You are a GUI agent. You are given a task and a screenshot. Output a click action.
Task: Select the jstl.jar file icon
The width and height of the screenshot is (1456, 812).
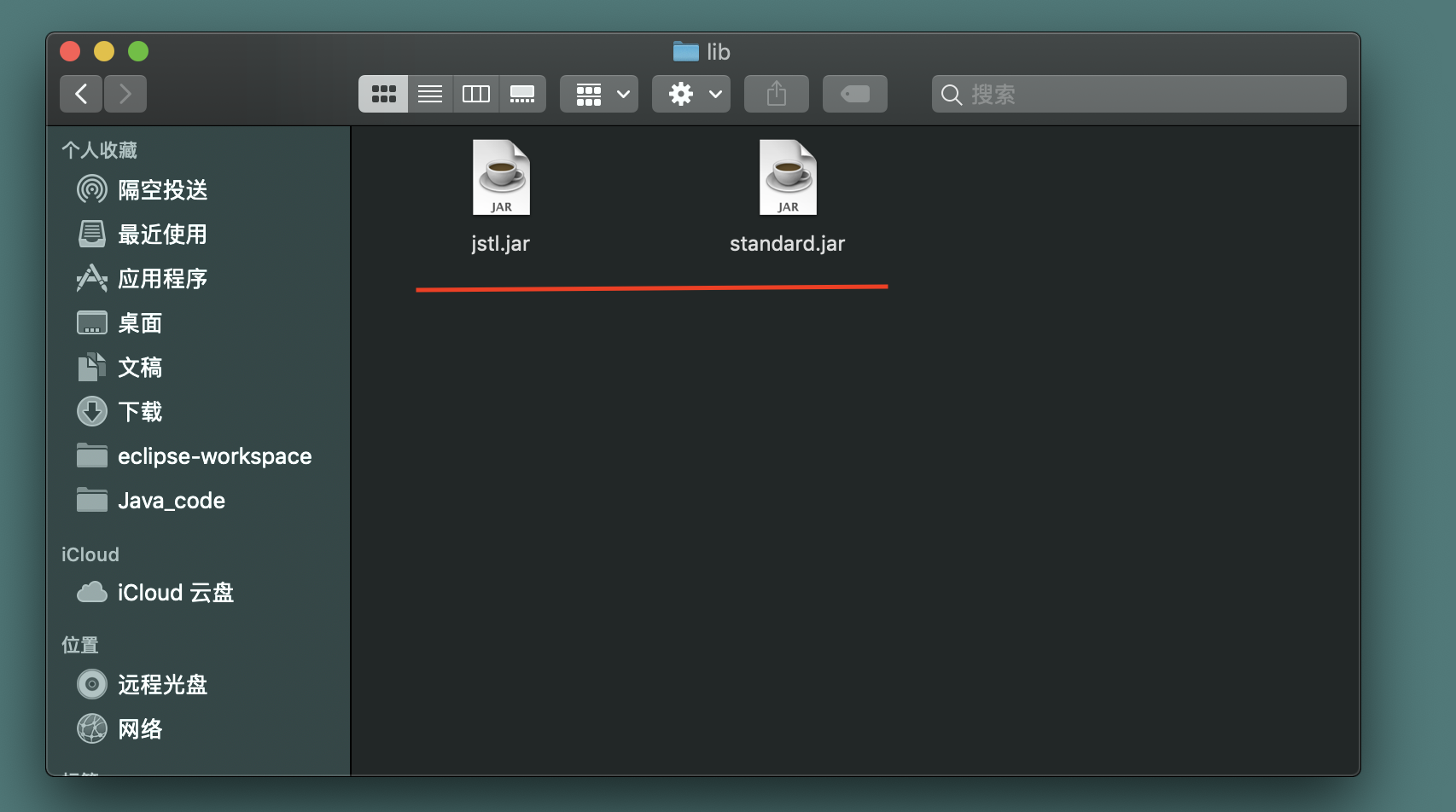coord(501,177)
